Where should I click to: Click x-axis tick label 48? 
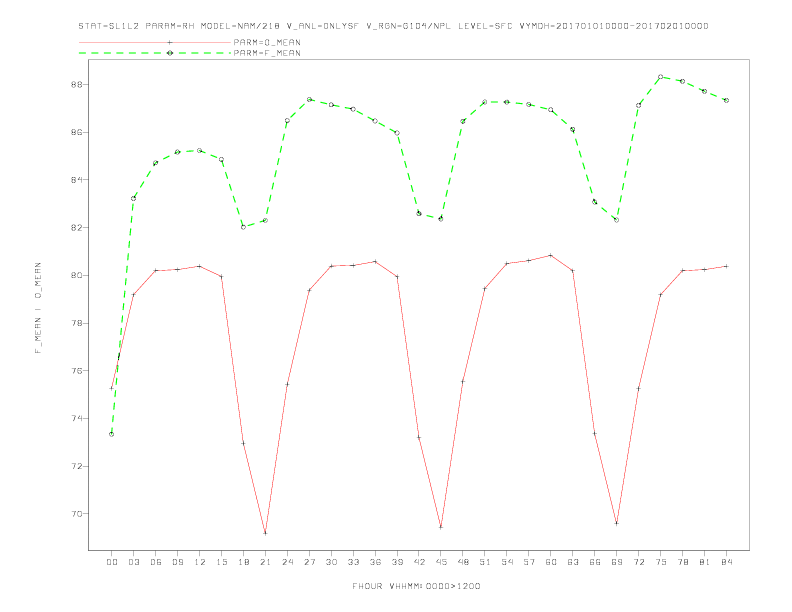tap(463, 562)
